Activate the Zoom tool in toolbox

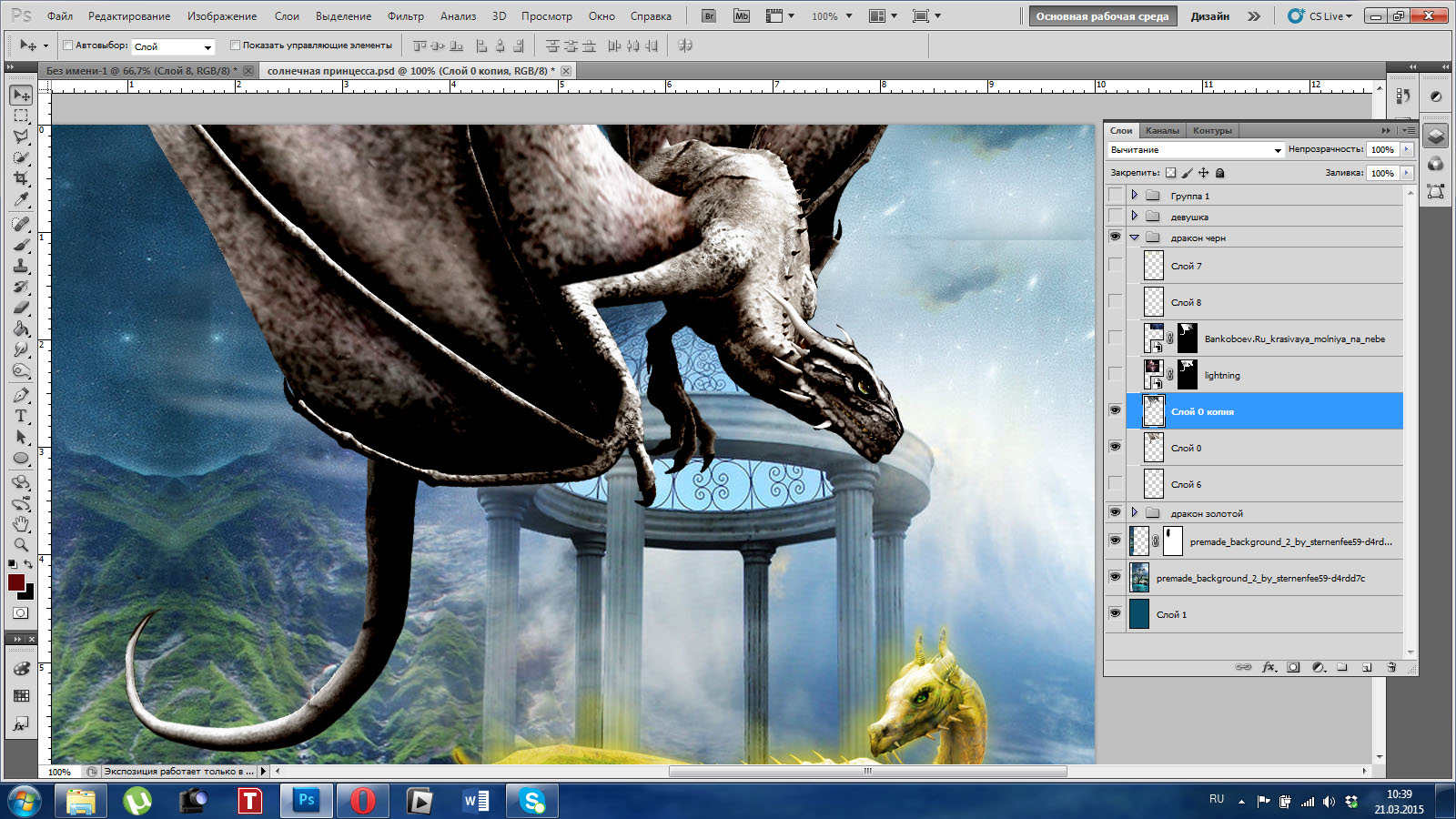pyautogui.click(x=21, y=545)
